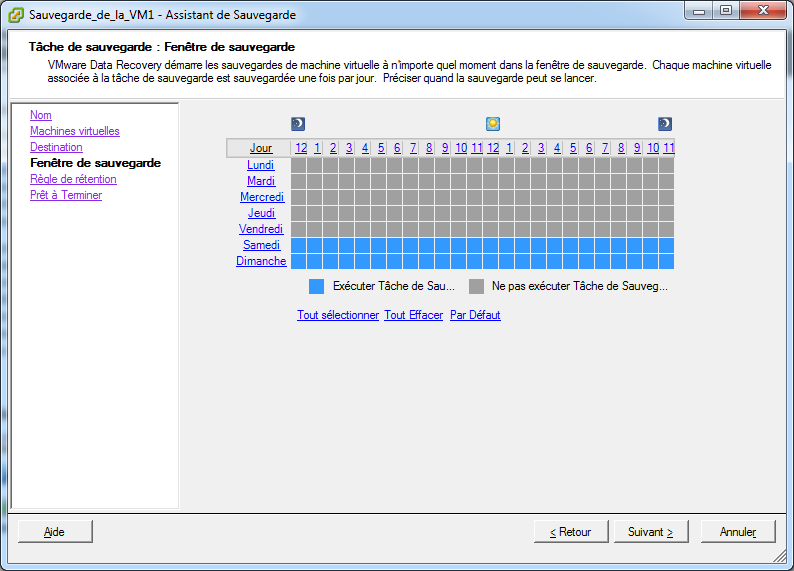
Task: Click the blue Exécuter Tâche legend swatch
Action: coord(316,287)
